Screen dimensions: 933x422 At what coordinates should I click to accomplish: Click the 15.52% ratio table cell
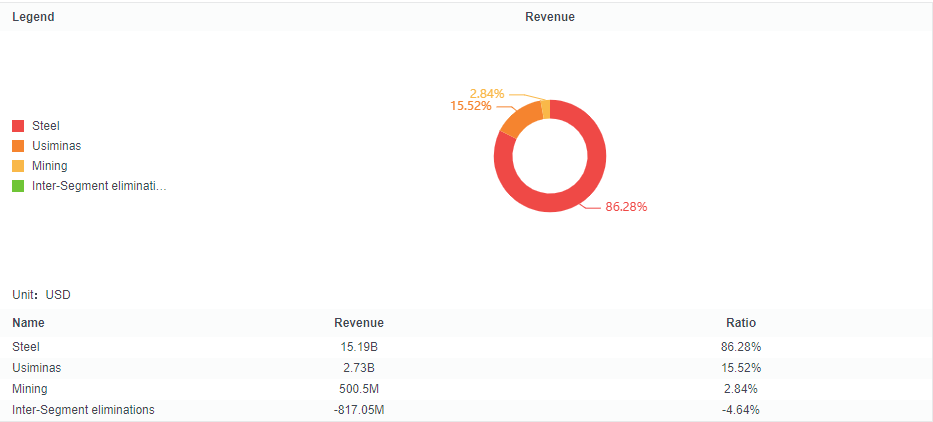point(741,368)
